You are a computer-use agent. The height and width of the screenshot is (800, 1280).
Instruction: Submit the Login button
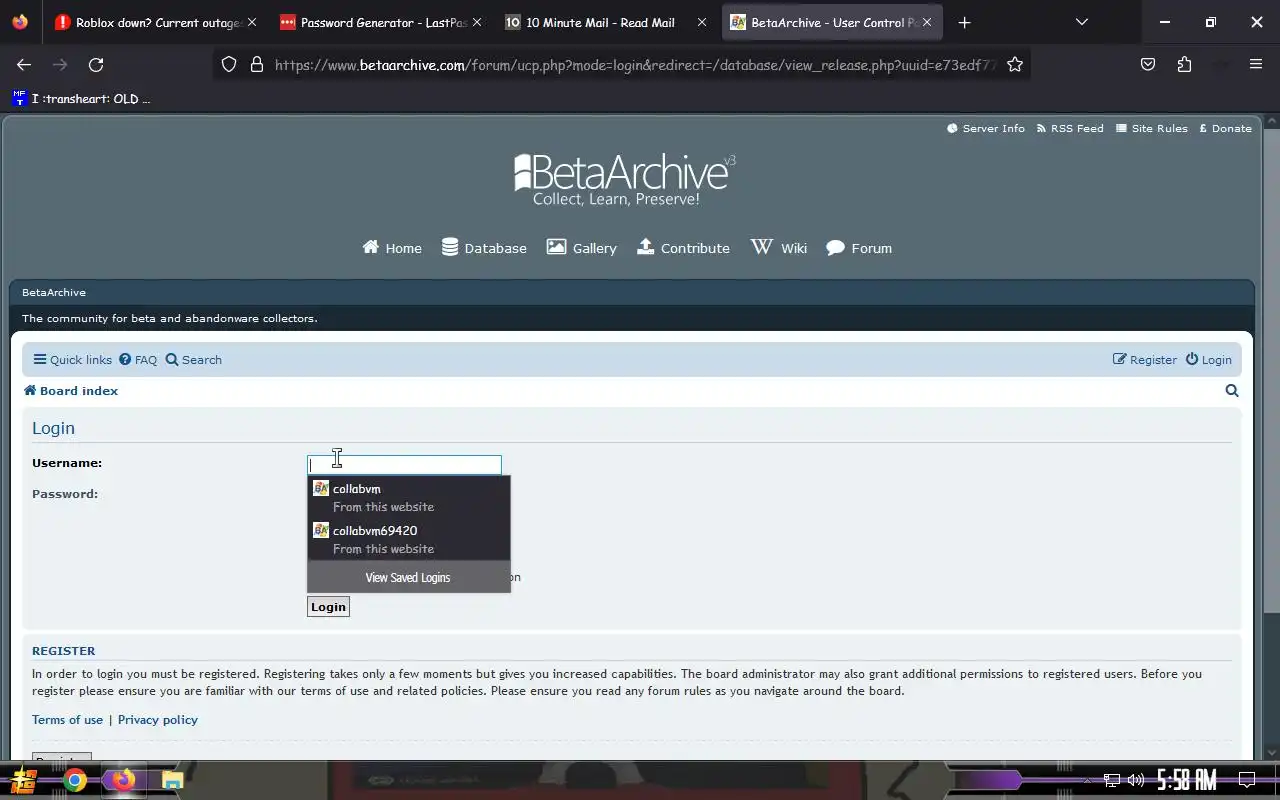tap(328, 607)
